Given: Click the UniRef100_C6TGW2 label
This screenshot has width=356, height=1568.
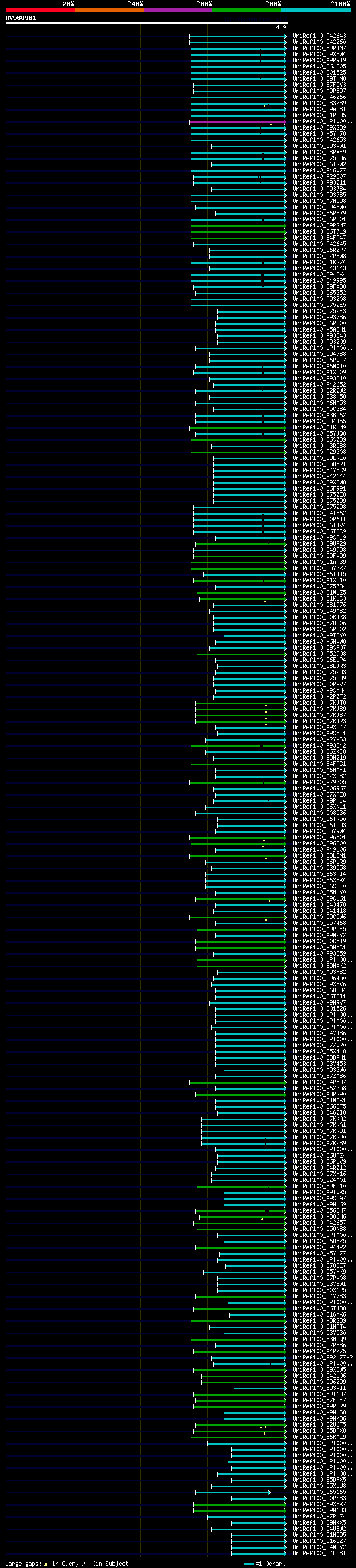Looking at the screenshot, I should point(319,164).
